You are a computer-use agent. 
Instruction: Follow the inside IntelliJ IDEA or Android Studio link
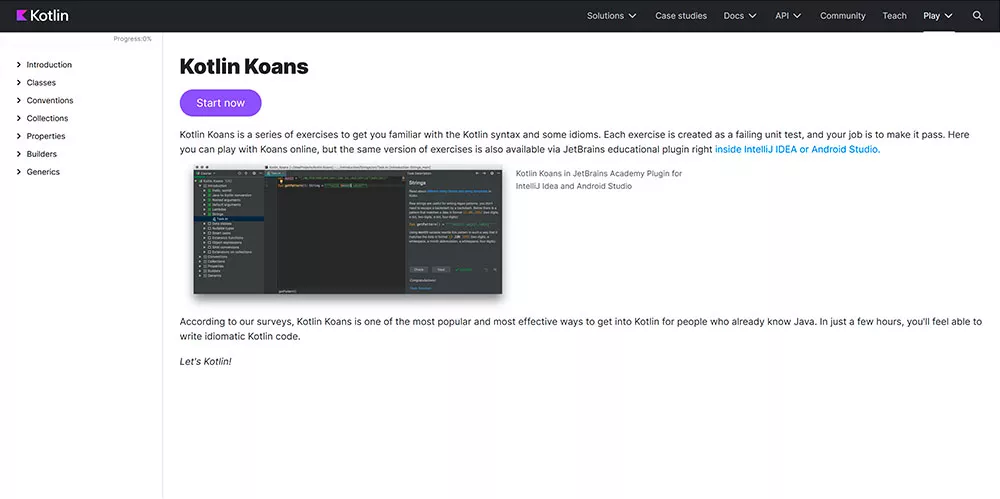(797, 149)
